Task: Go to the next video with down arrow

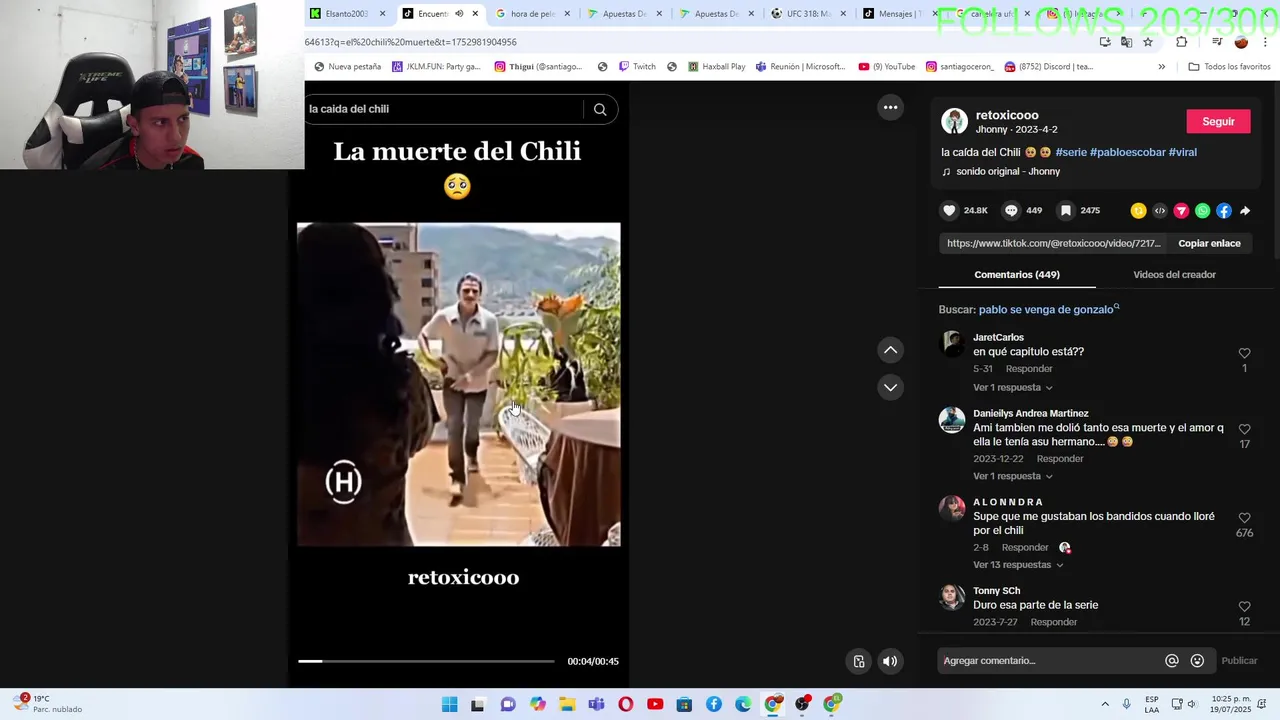Action: (890, 387)
